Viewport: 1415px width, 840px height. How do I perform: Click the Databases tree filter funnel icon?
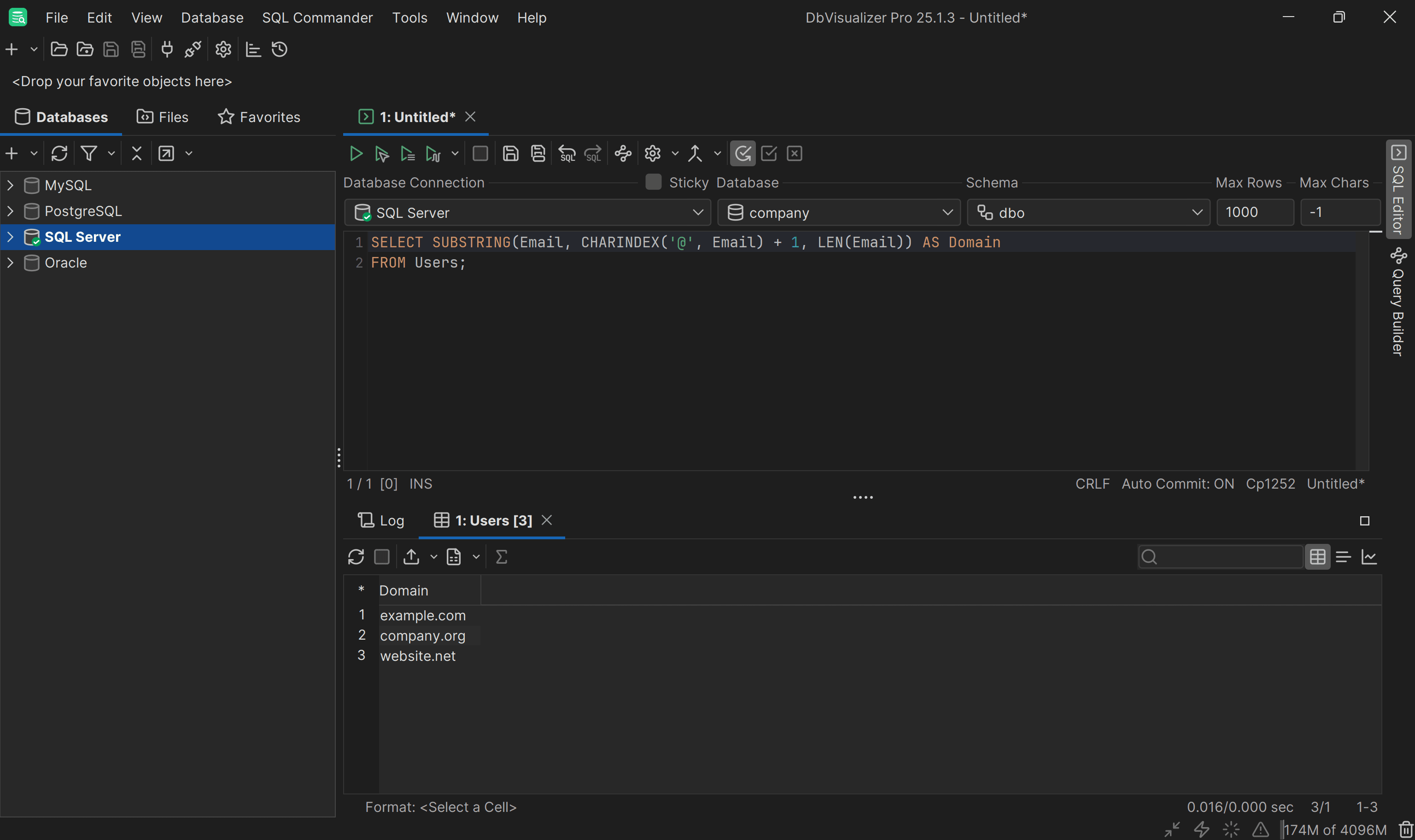[x=89, y=153]
